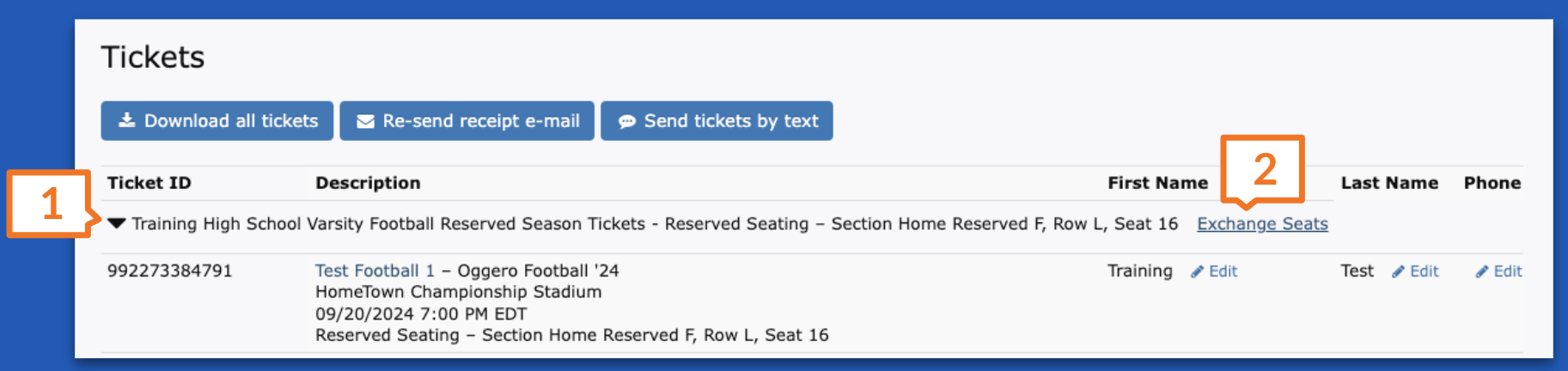Click the event date 09/20/2024 7:00 PM EDT
Screen dimensions: 1568x371
[421, 313]
